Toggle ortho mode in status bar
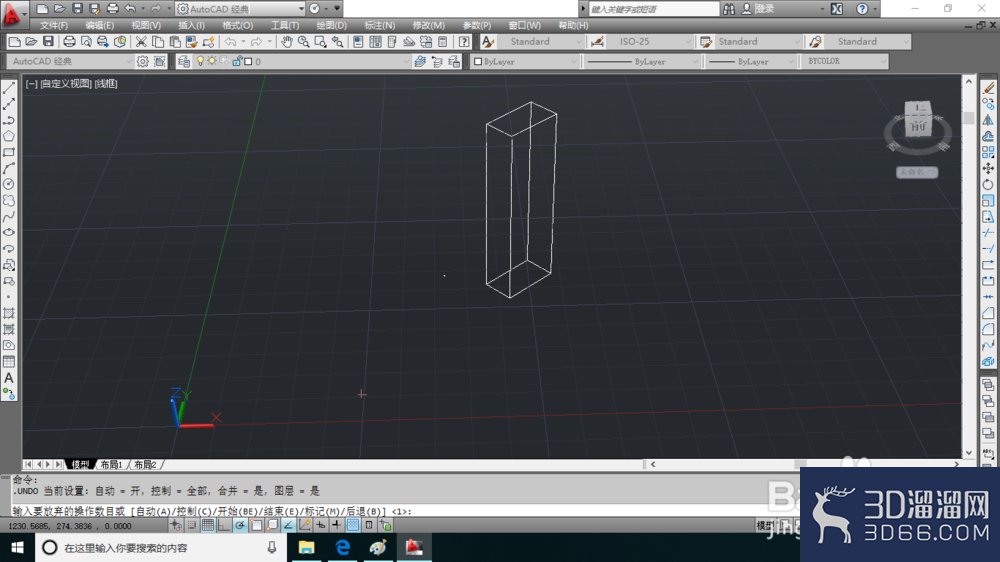This screenshot has width=1000, height=562. point(224,525)
